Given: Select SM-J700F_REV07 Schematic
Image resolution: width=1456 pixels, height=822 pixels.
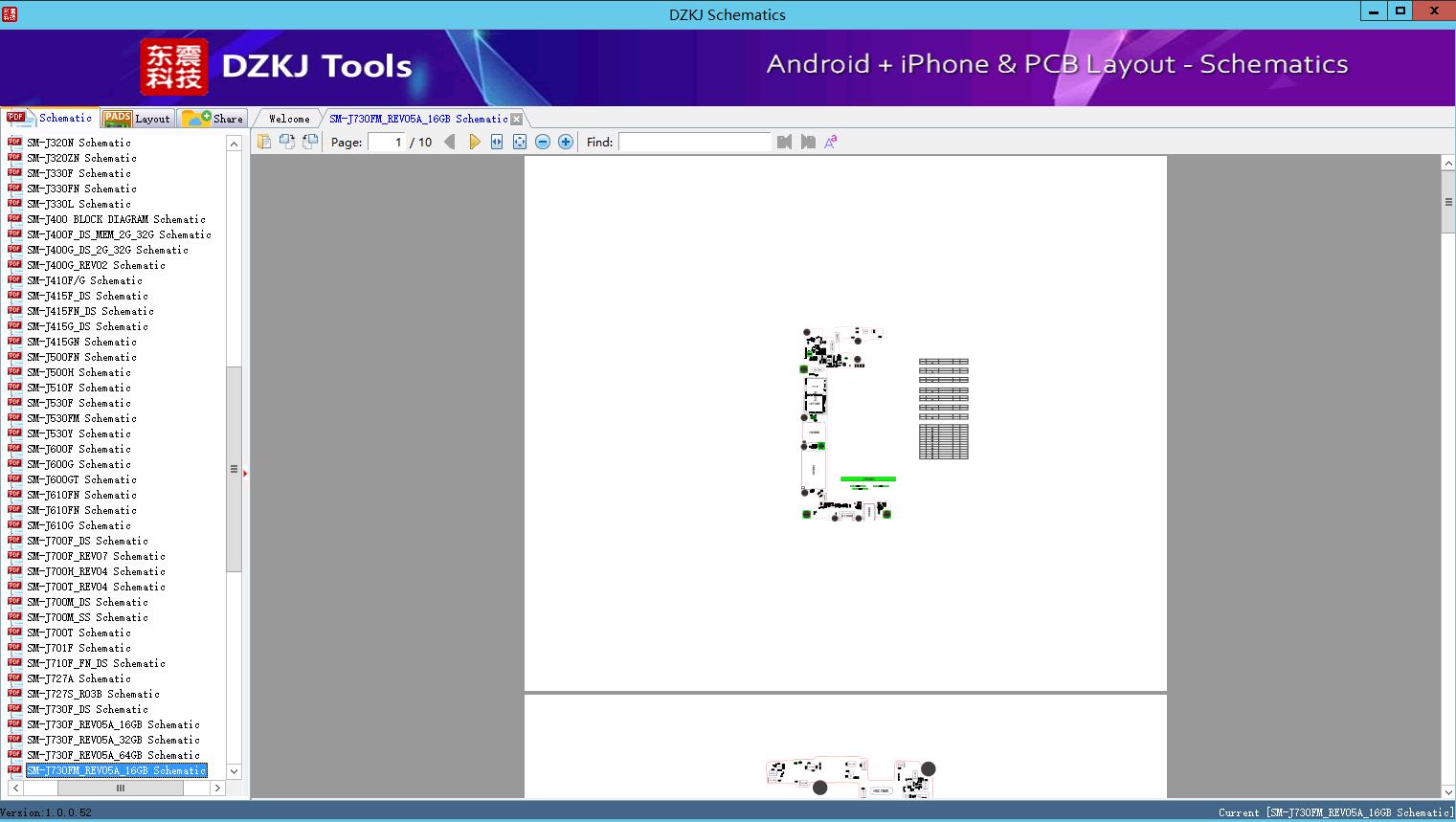Looking at the screenshot, I should coord(96,556).
